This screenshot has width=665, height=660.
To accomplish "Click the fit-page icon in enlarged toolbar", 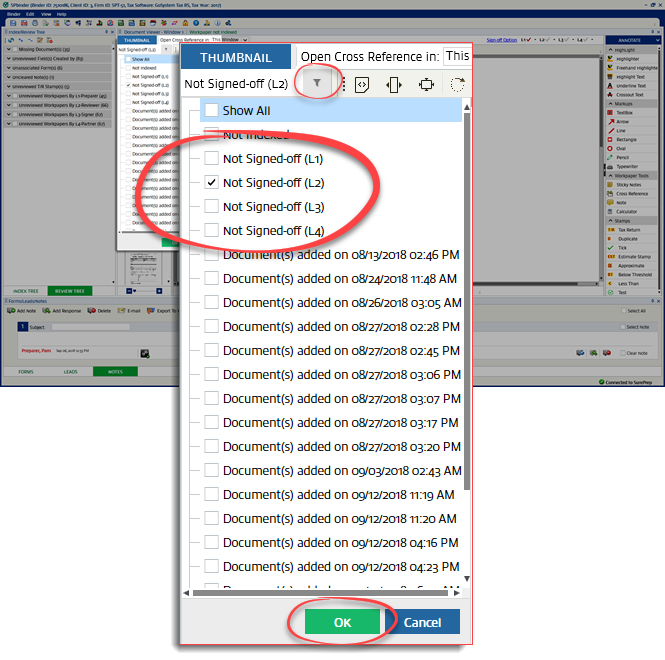I will [426, 84].
